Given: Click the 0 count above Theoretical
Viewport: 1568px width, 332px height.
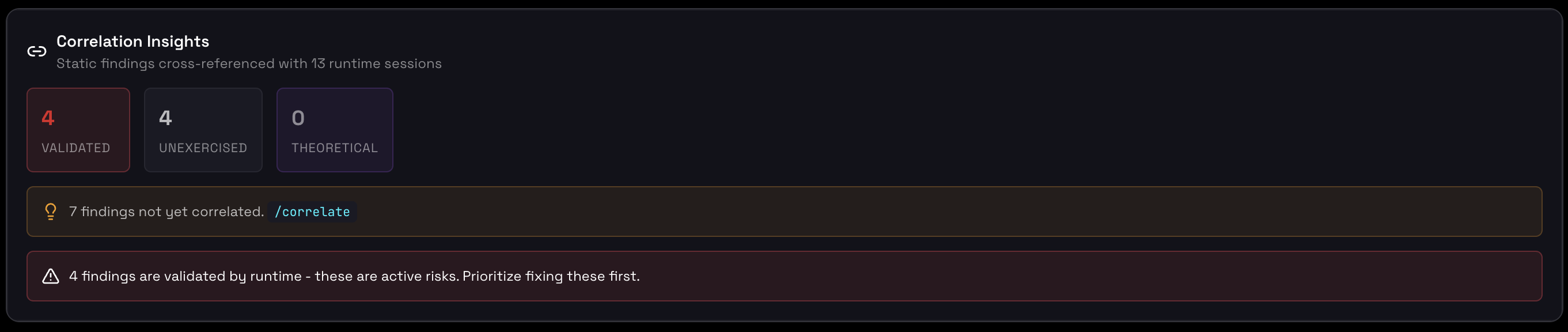Looking at the screenshot, I should pyautogui.click(x=298, y=118).
